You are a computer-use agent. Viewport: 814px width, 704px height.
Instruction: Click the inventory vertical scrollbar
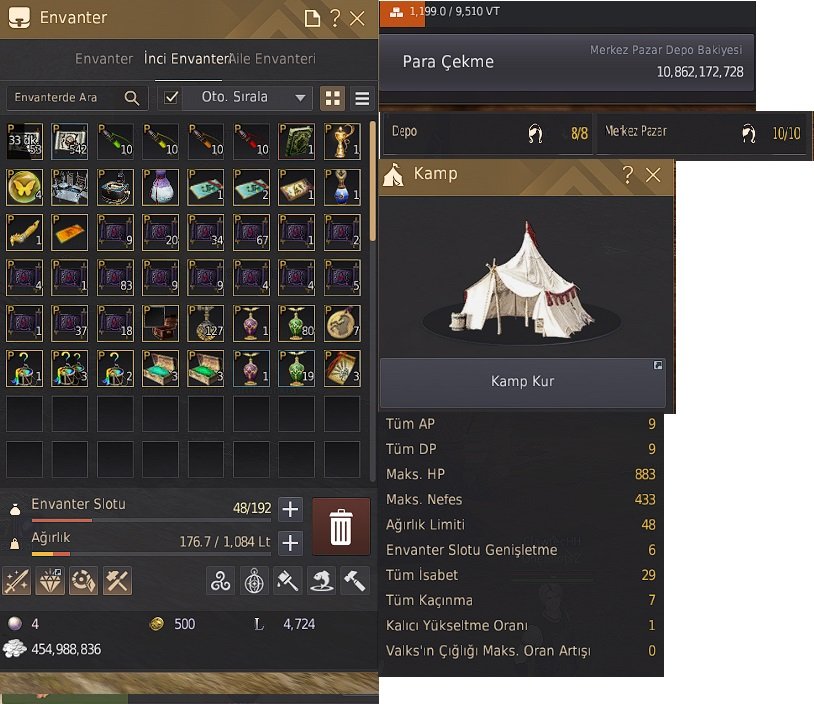tap(372, 181)
